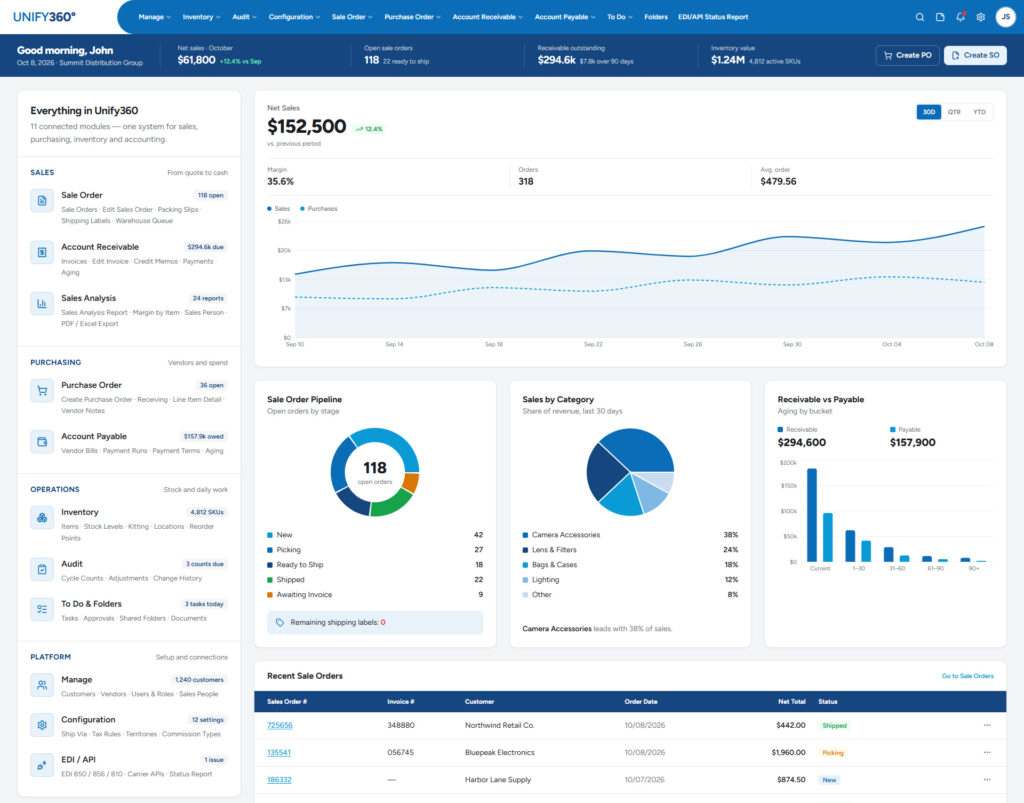Click the Shipped green legend swatch
The image size is (1024, 803).
pyautogui.click(x=270, y=580)
